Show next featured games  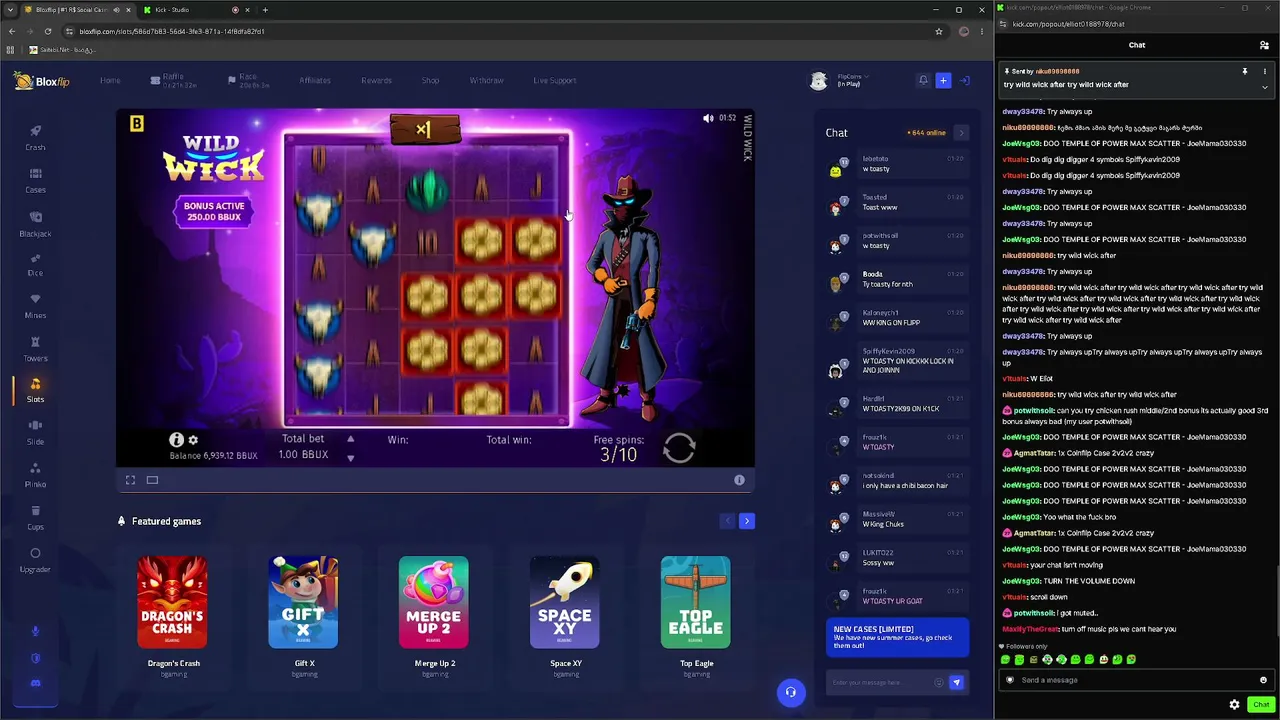pos(746,521)
